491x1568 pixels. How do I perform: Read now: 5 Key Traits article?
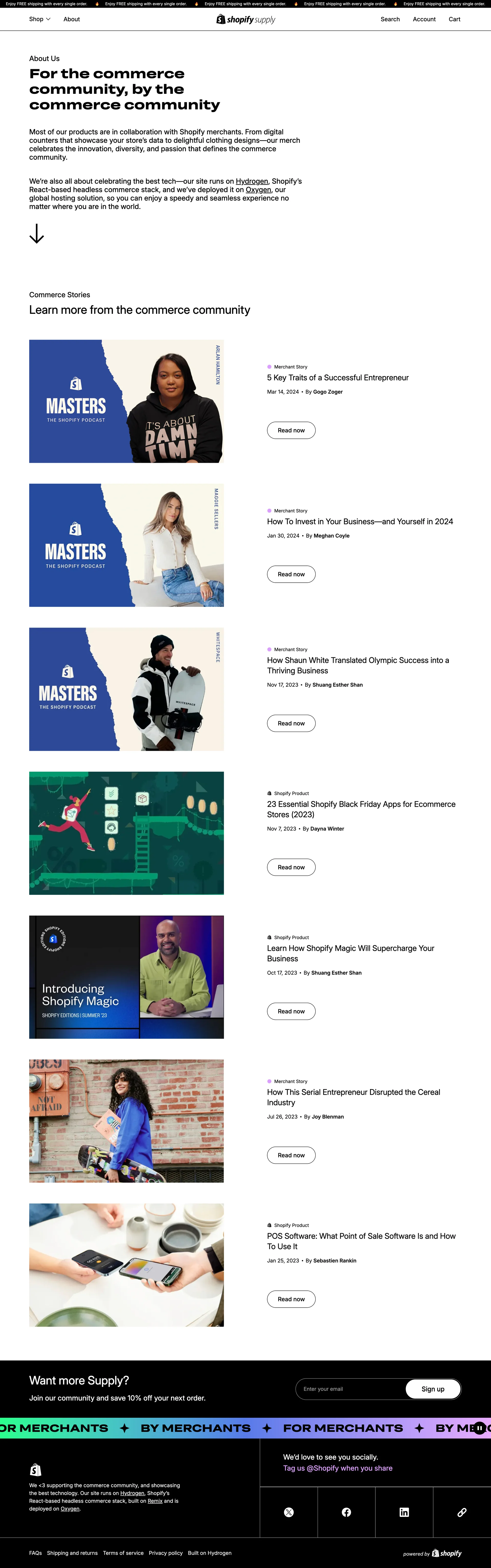coord(291,430)
